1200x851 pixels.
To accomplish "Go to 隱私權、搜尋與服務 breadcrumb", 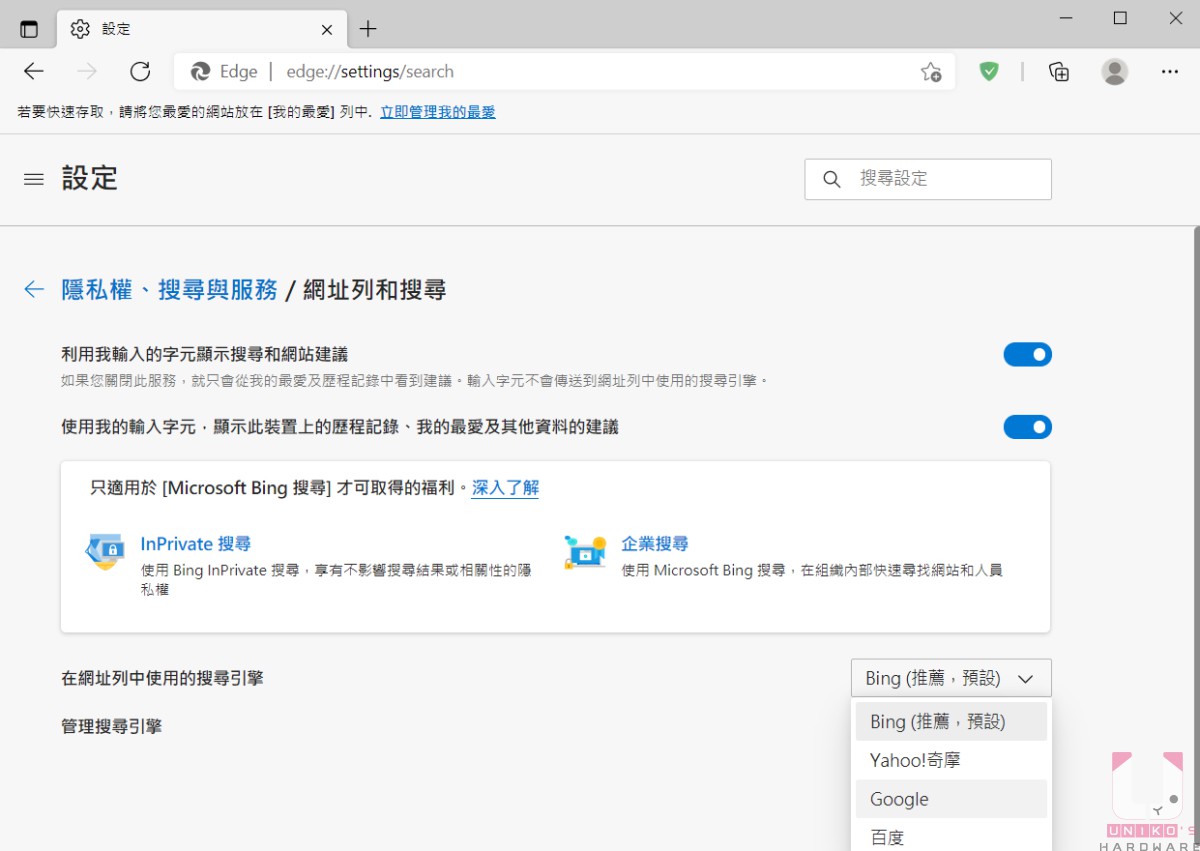I will click(169, 290).
